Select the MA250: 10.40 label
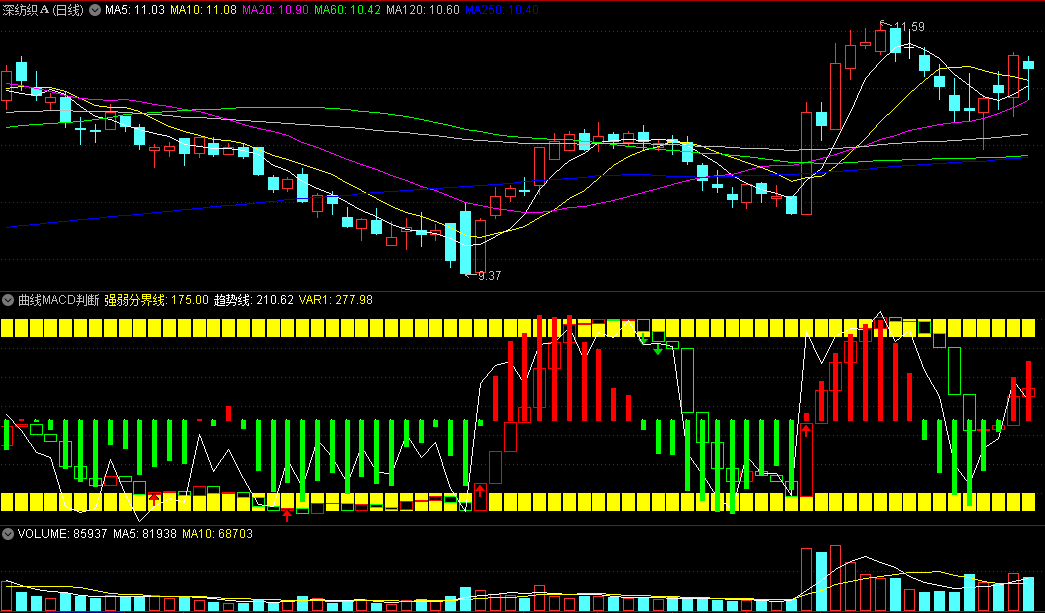 tap(502, 10)
